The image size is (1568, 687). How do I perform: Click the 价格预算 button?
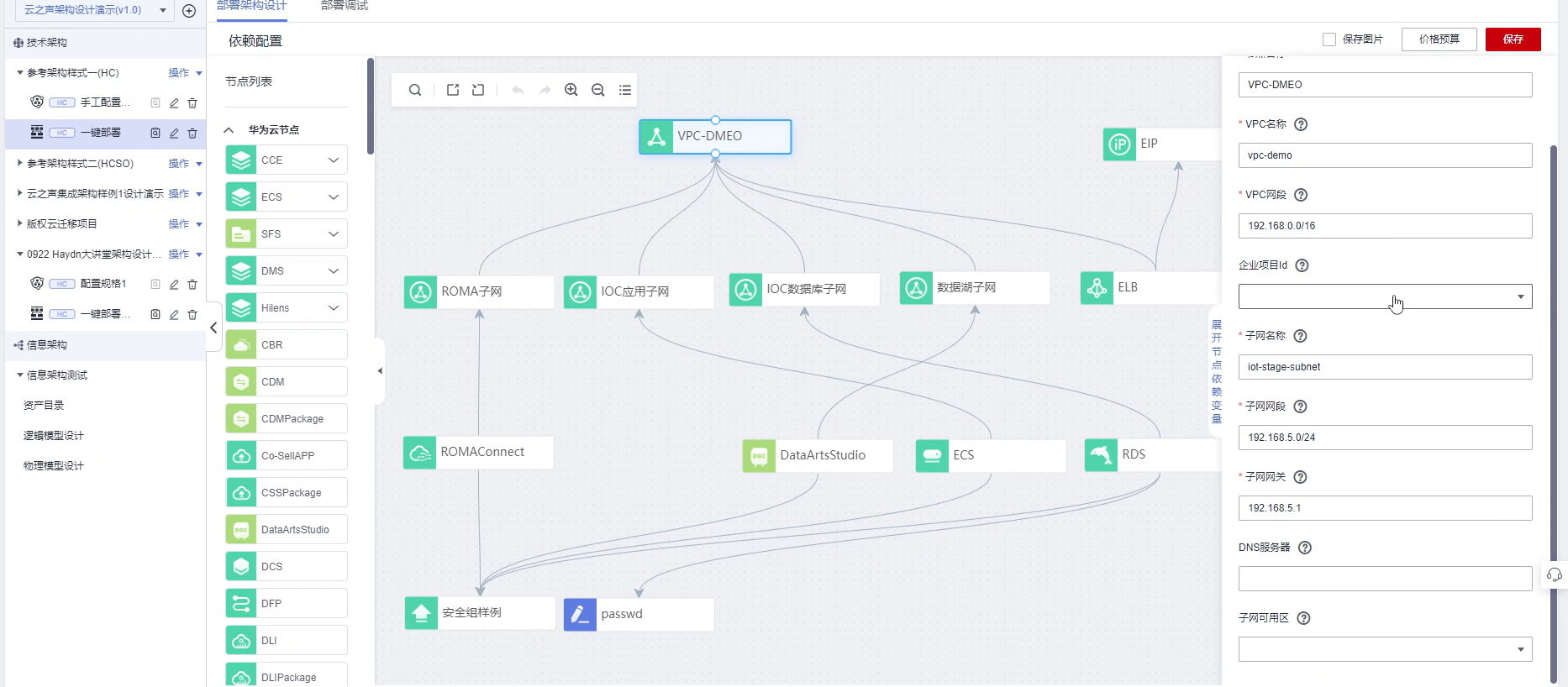1439,39
